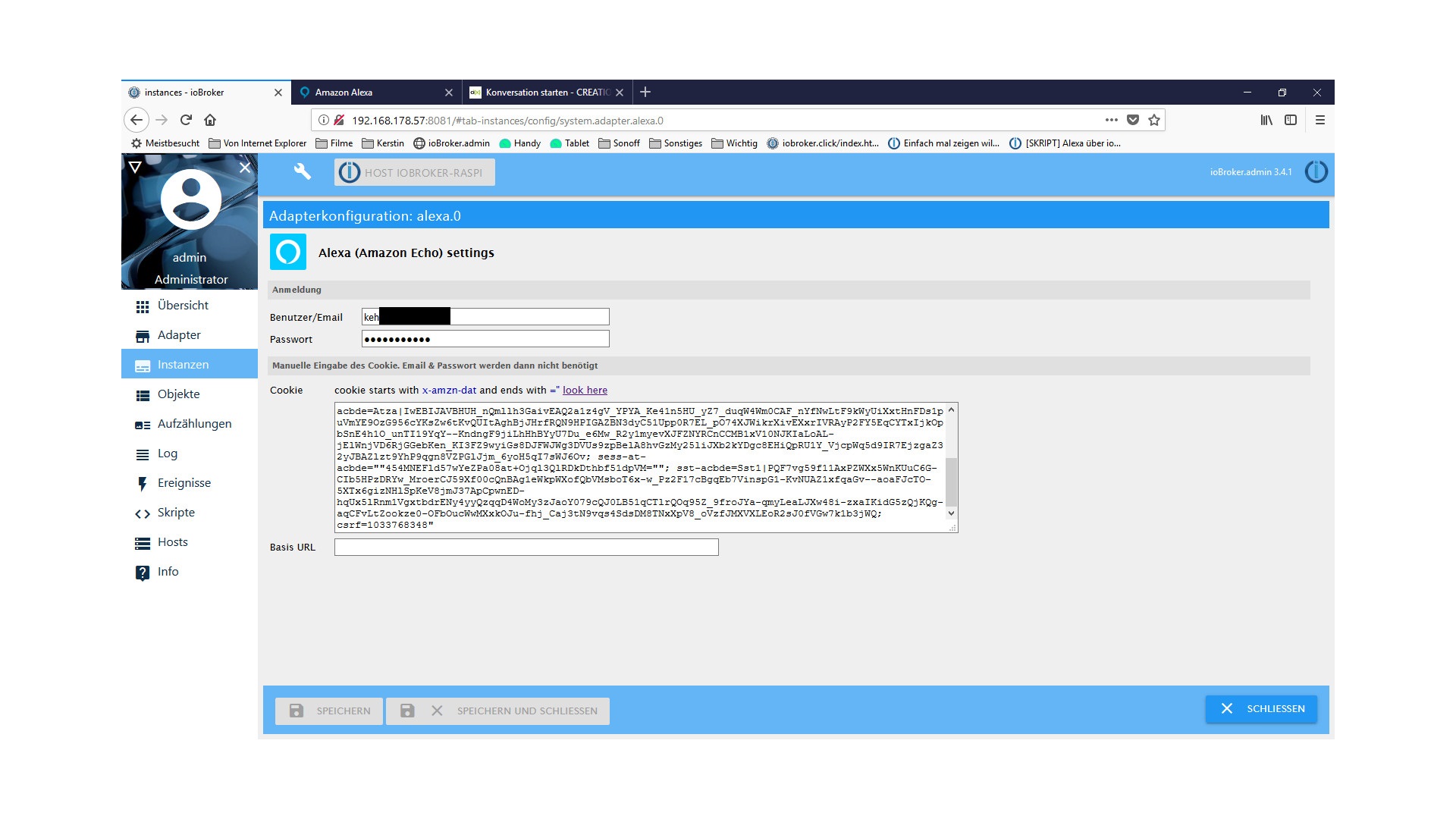Open Objekte in sidebar

pos(190,394)
